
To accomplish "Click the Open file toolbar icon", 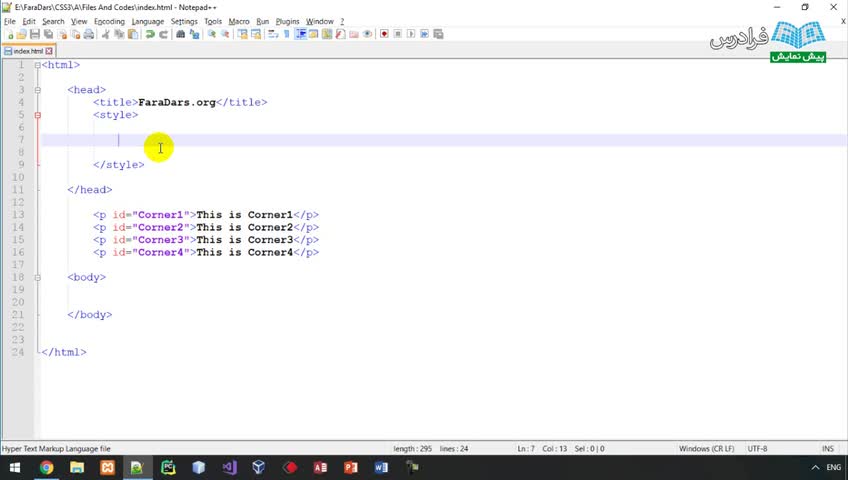I will (x=22, y=34).
